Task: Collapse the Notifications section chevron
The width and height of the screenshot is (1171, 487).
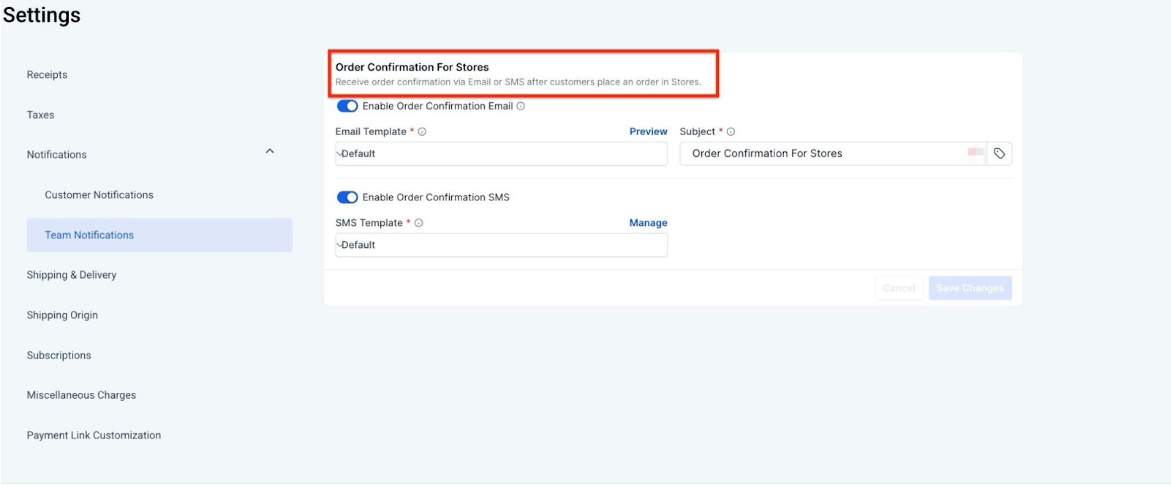Action: (268, 152)
